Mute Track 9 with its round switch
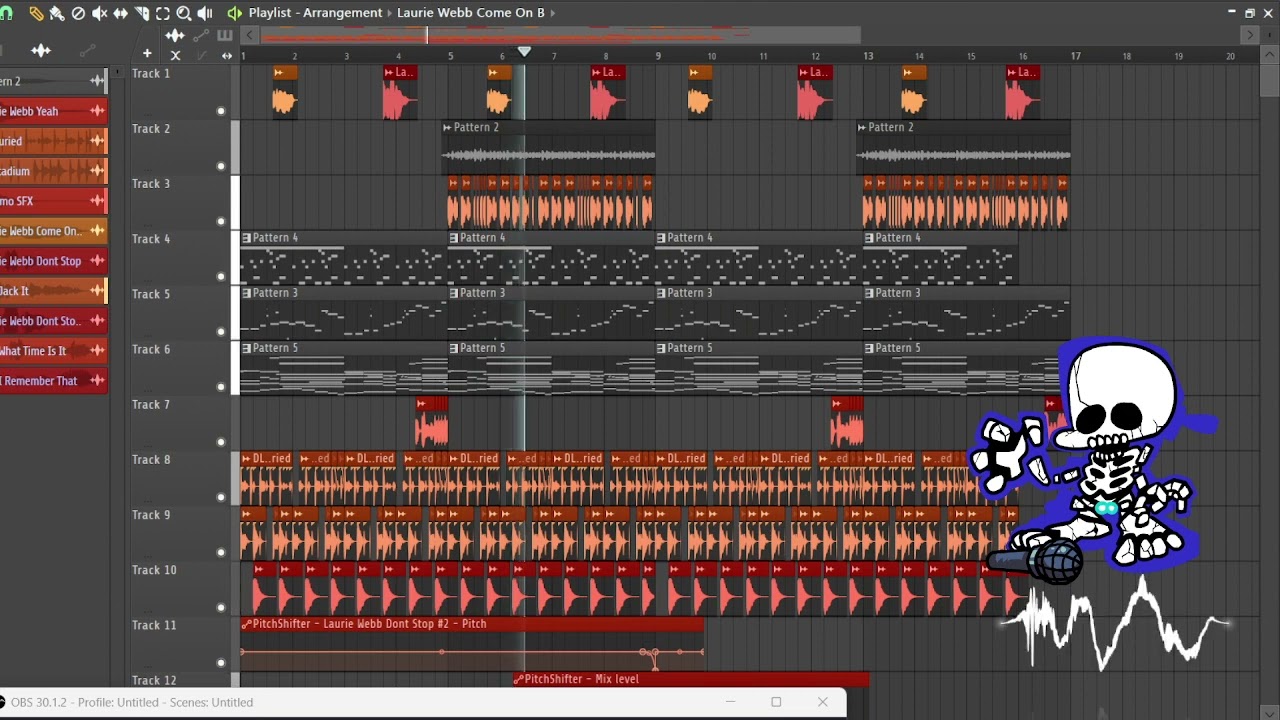This screenshot has width=1280, height=720. 221,551
